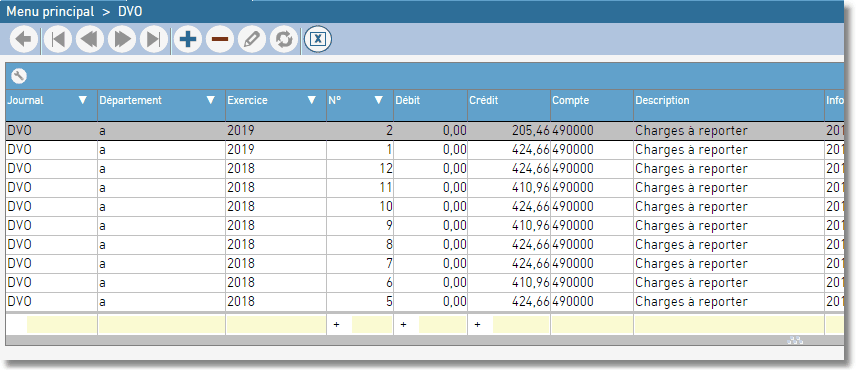Select row number 7
The image size is (856, 372).
[x=425, y=264]
